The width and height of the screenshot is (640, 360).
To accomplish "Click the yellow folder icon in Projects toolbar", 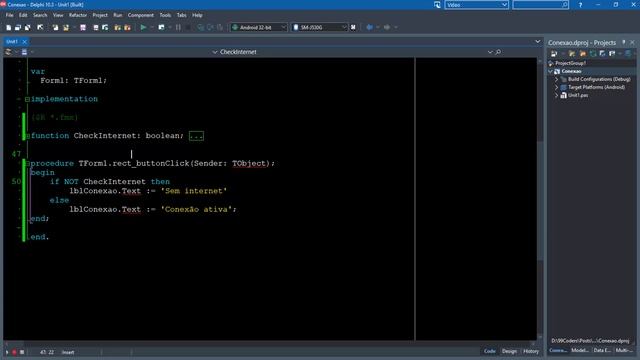I will tap(572, 54).
